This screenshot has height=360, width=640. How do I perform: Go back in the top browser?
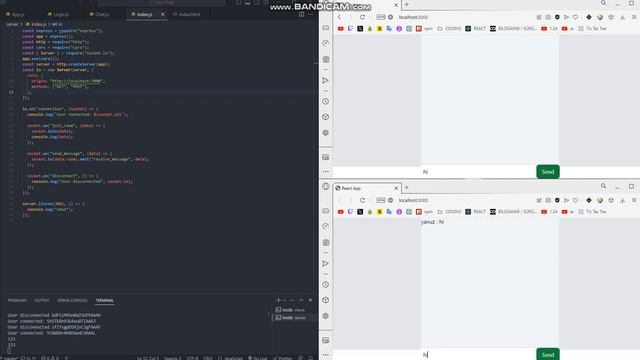click(339, 17)
